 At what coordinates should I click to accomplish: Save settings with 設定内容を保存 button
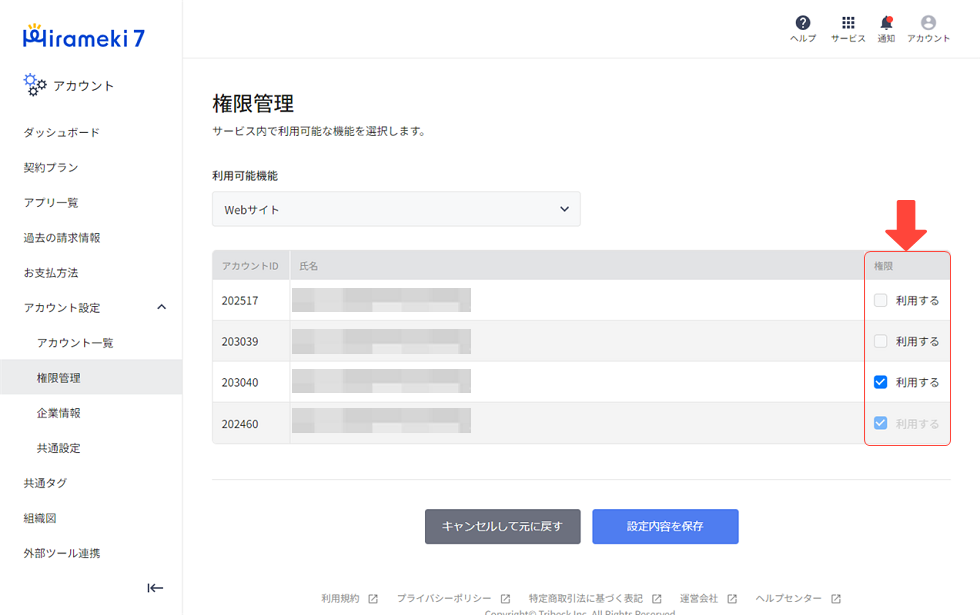[x=665, y=526]
